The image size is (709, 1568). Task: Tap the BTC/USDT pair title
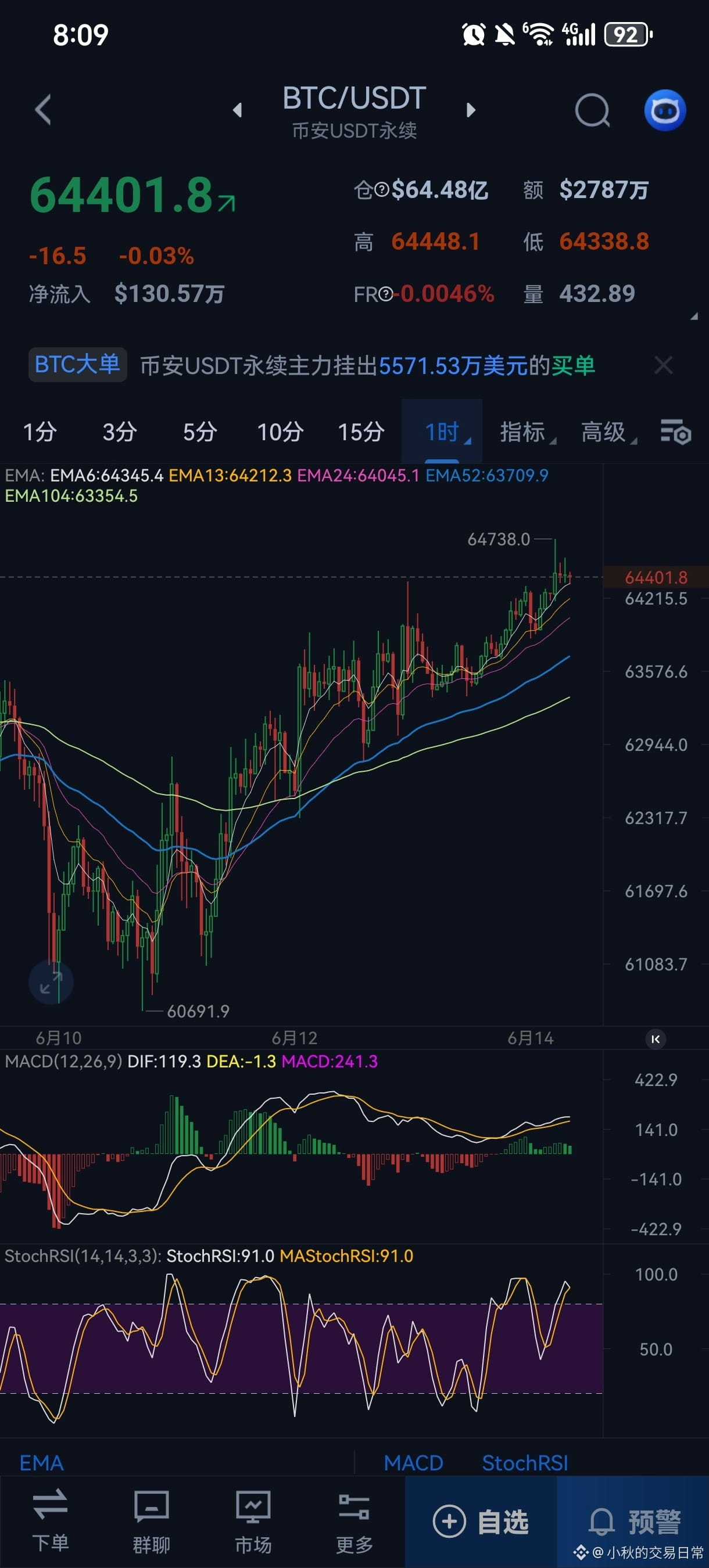tap(354, 99)
